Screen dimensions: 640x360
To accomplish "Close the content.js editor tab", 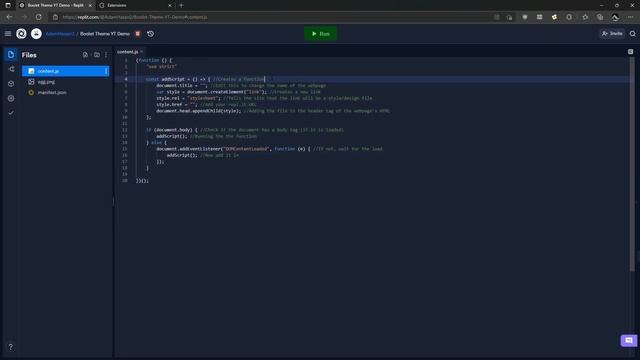I will pyautogui.click(x=142, y=52).
